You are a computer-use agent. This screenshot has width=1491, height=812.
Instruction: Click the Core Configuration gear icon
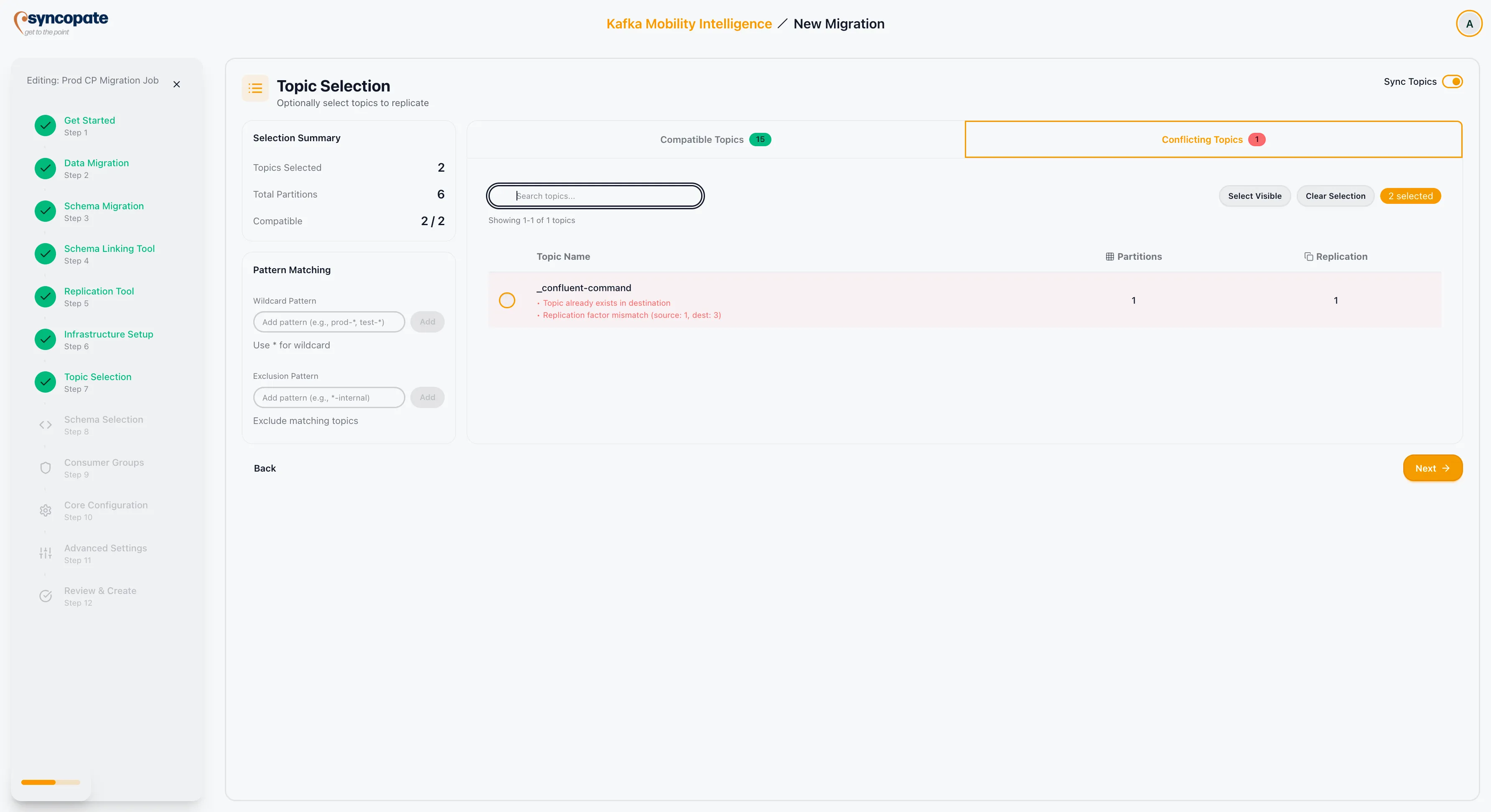click(45, 511)
